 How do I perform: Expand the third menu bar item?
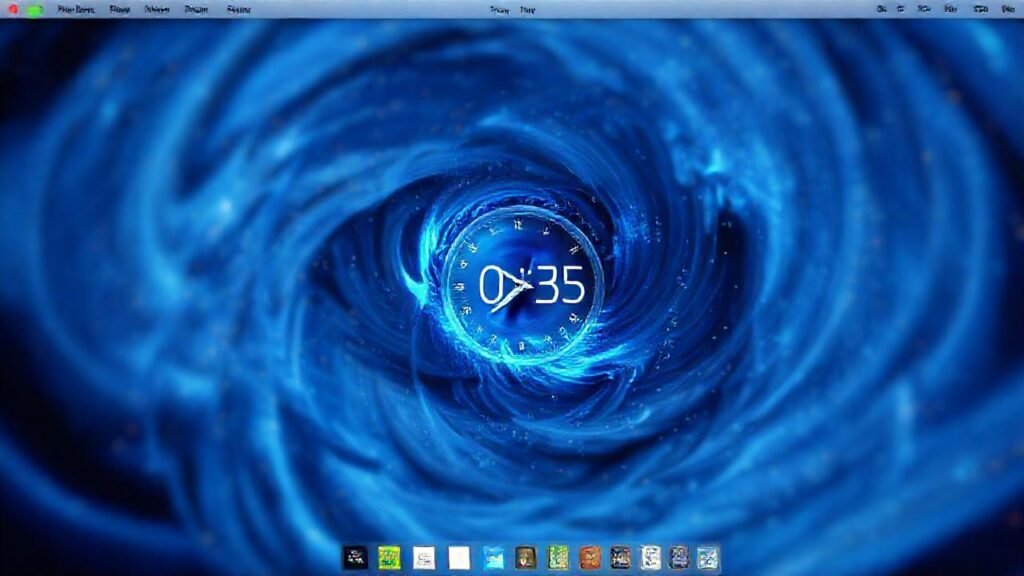point(156,9)
